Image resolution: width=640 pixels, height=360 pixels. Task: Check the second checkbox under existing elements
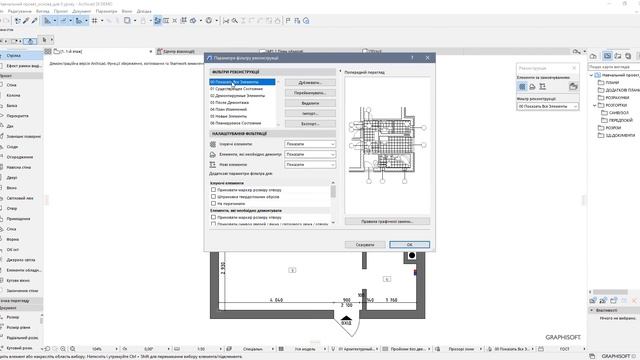[213, 196]
